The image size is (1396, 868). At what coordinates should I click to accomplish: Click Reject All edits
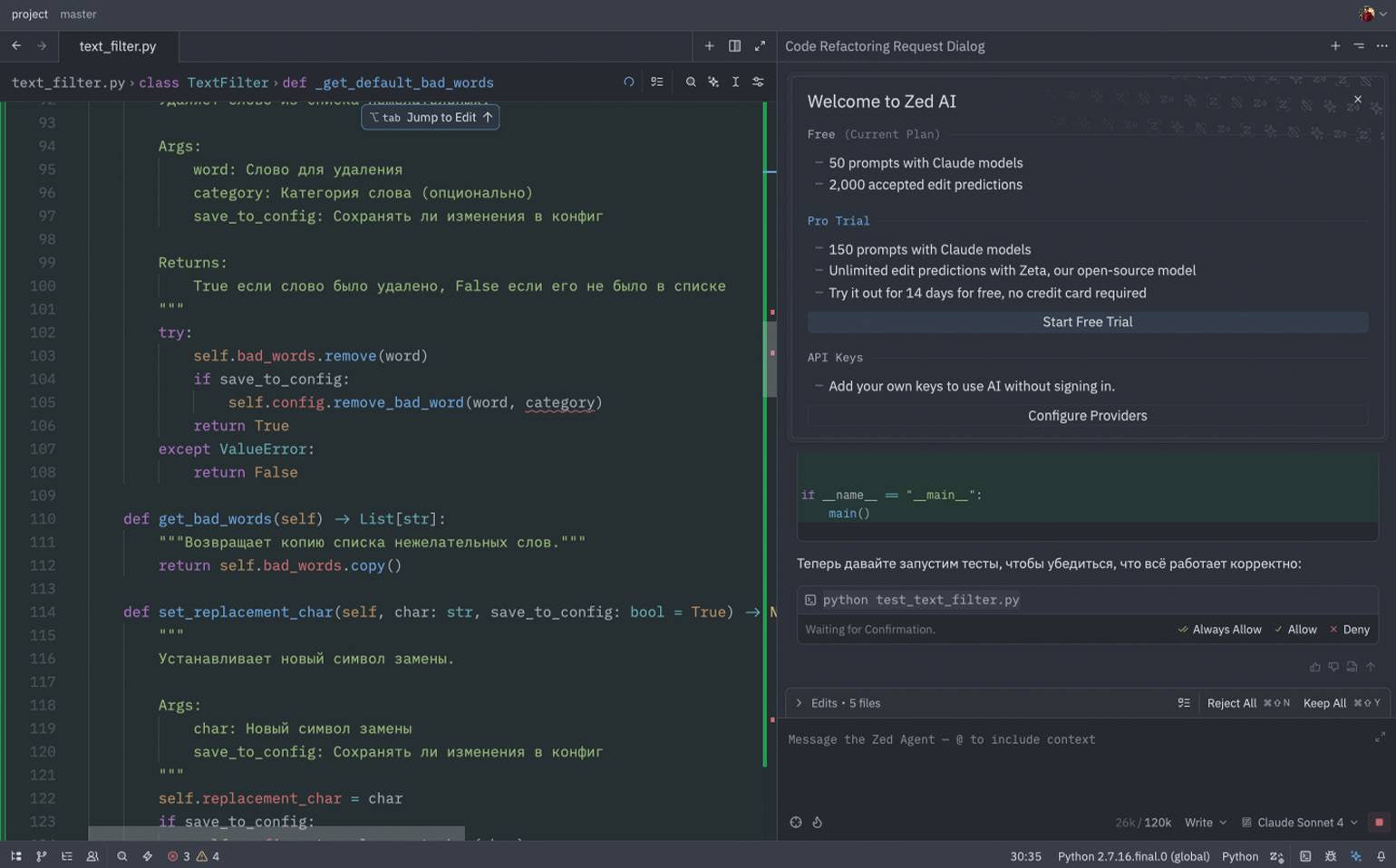pos(1249,703)
